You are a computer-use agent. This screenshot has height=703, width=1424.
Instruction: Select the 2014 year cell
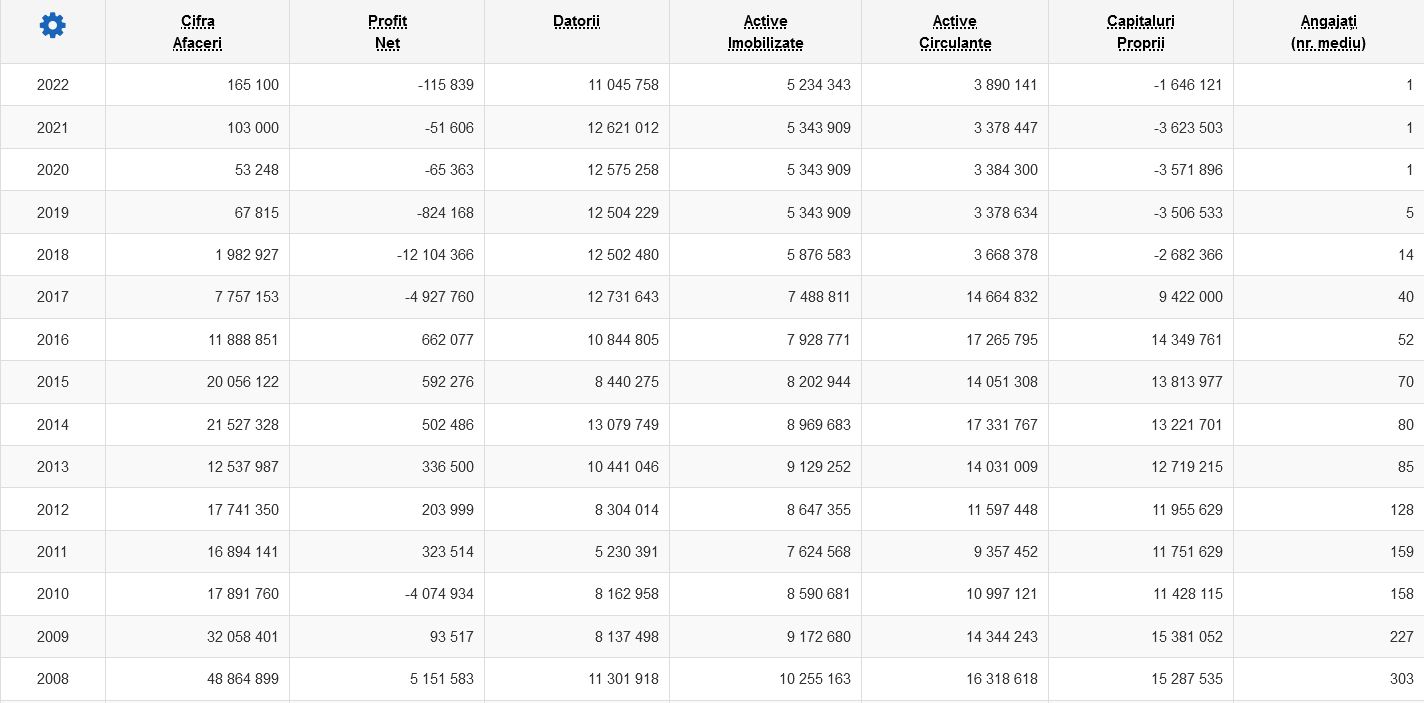[x=53, y=425]
